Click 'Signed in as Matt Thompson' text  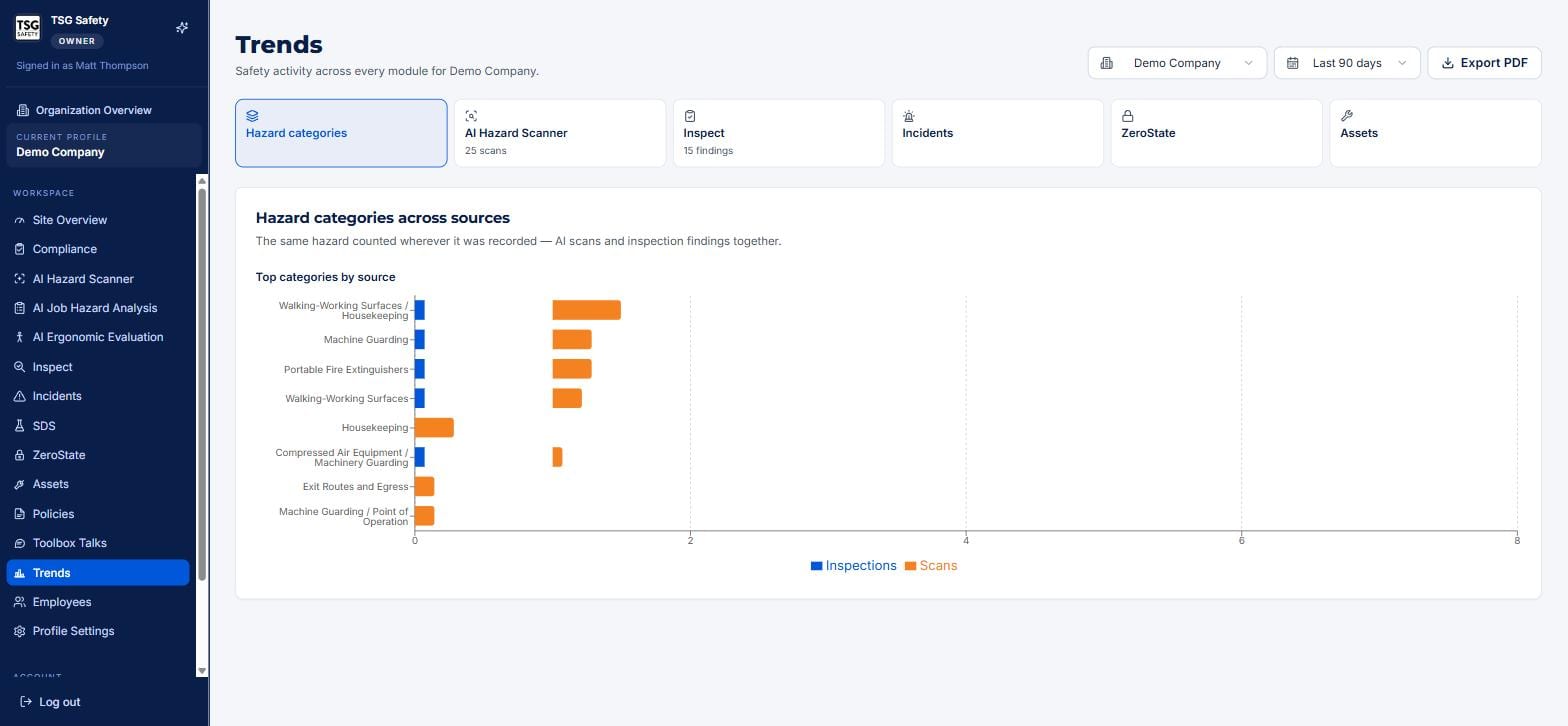(82, 66)
